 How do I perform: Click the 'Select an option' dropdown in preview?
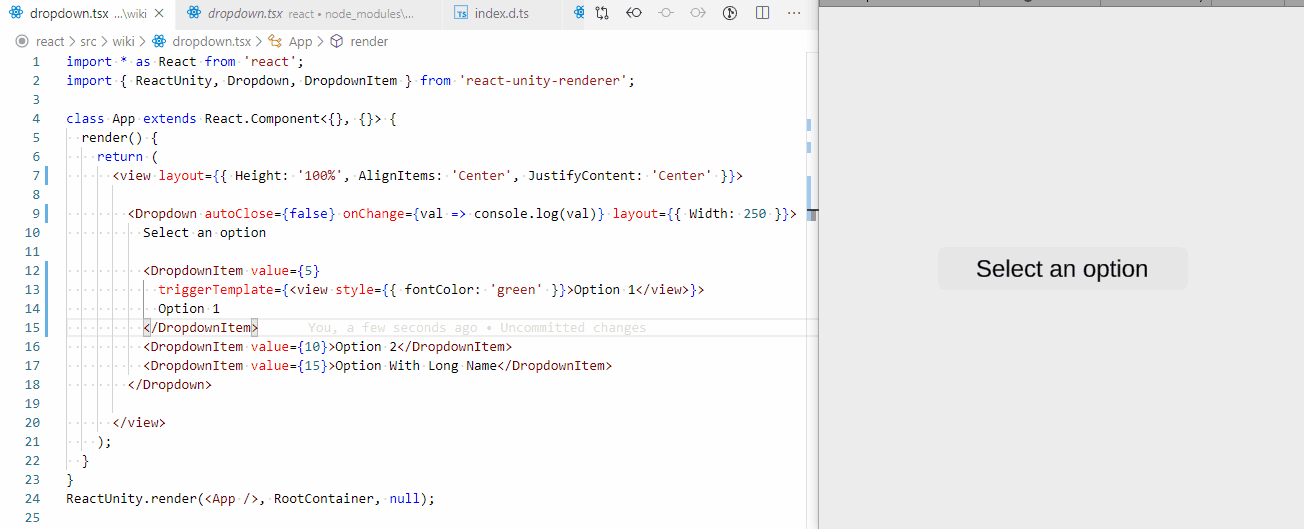click(1062, 269)
